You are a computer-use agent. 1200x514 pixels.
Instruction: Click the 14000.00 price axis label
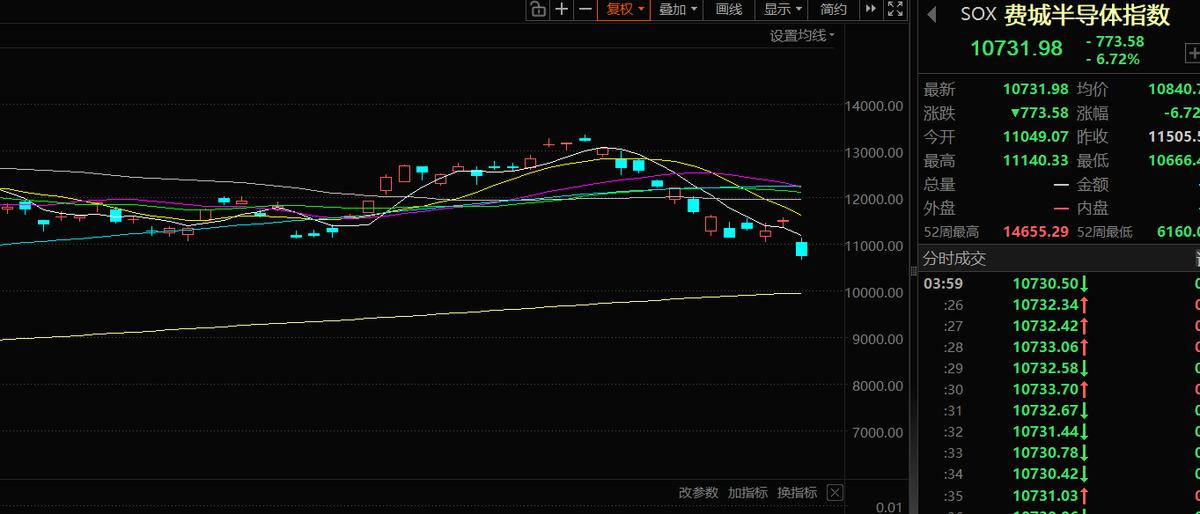[x=875, y=105]
